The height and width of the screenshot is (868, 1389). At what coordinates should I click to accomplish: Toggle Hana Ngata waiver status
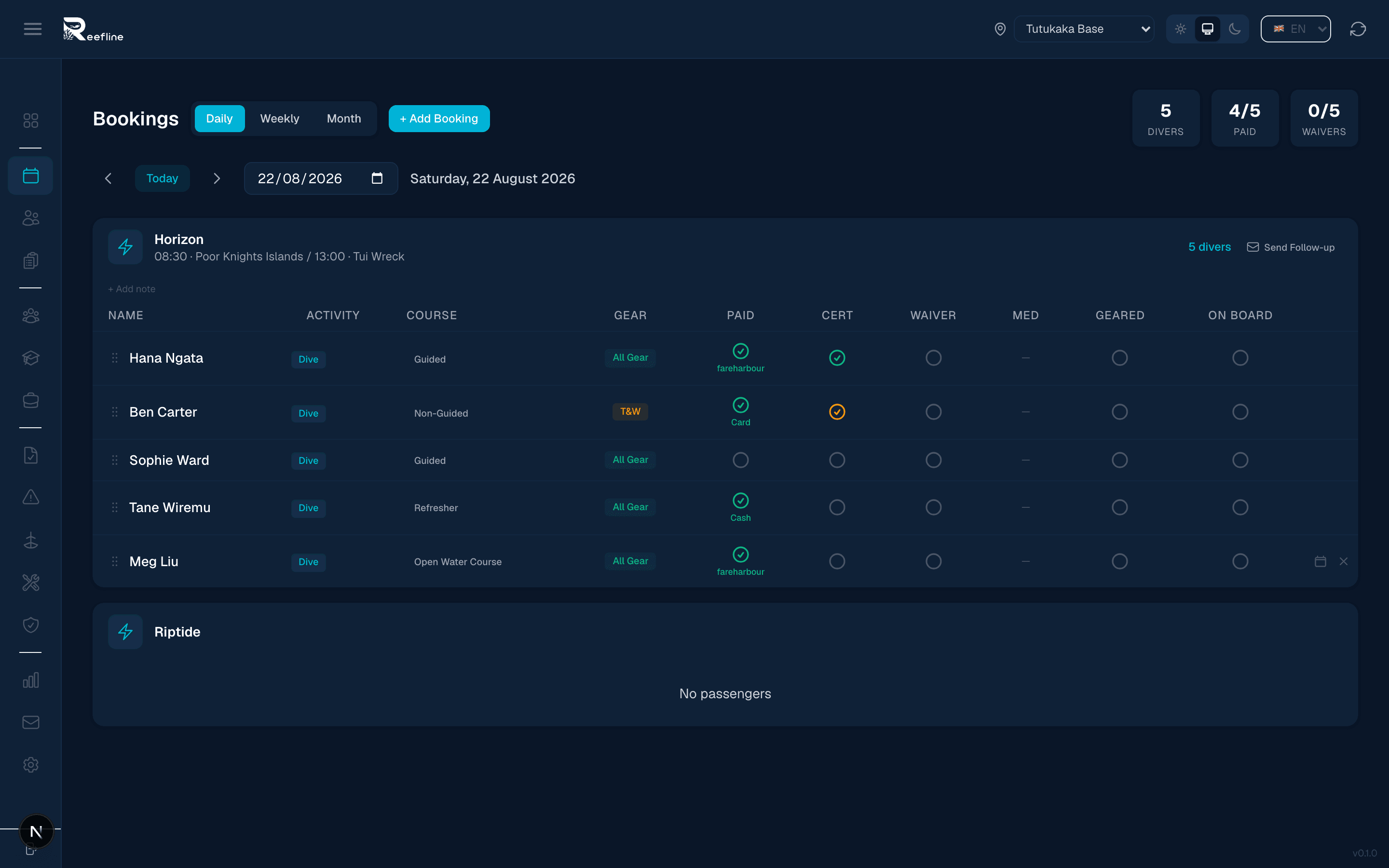click(933, 358)
